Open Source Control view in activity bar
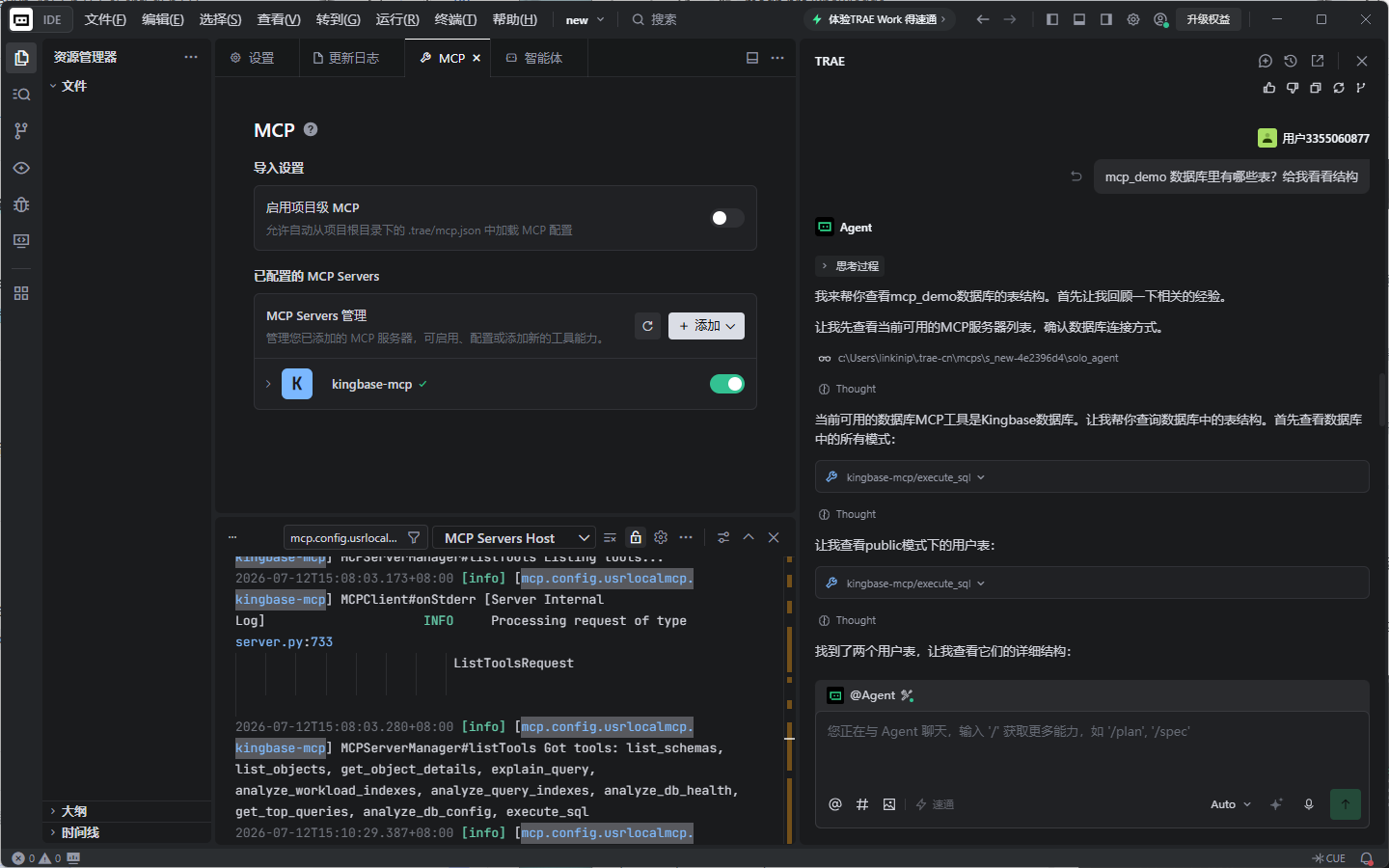 [21, 131]
